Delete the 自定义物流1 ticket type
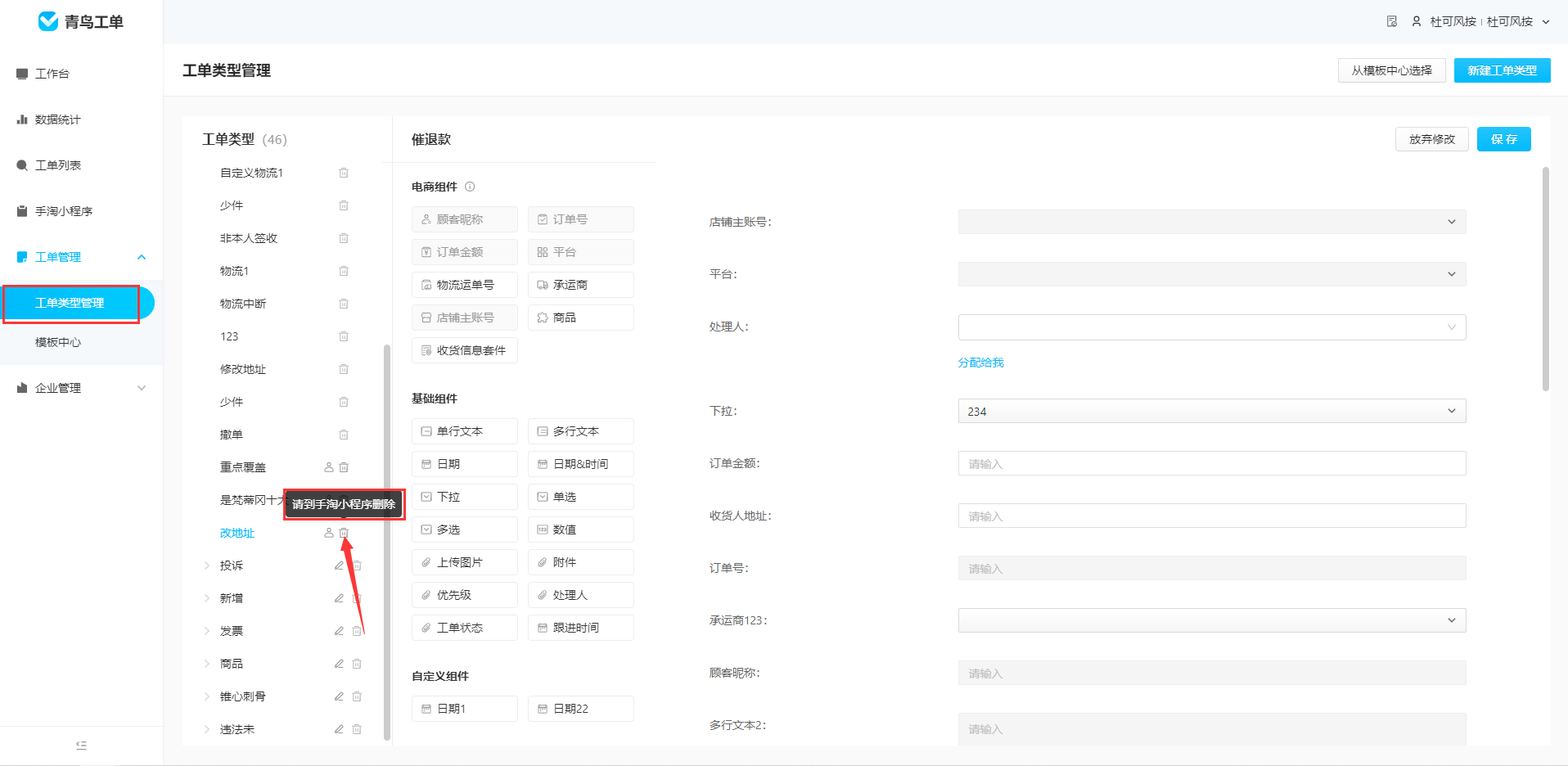 pyautogui.click(x=344, y=173)
